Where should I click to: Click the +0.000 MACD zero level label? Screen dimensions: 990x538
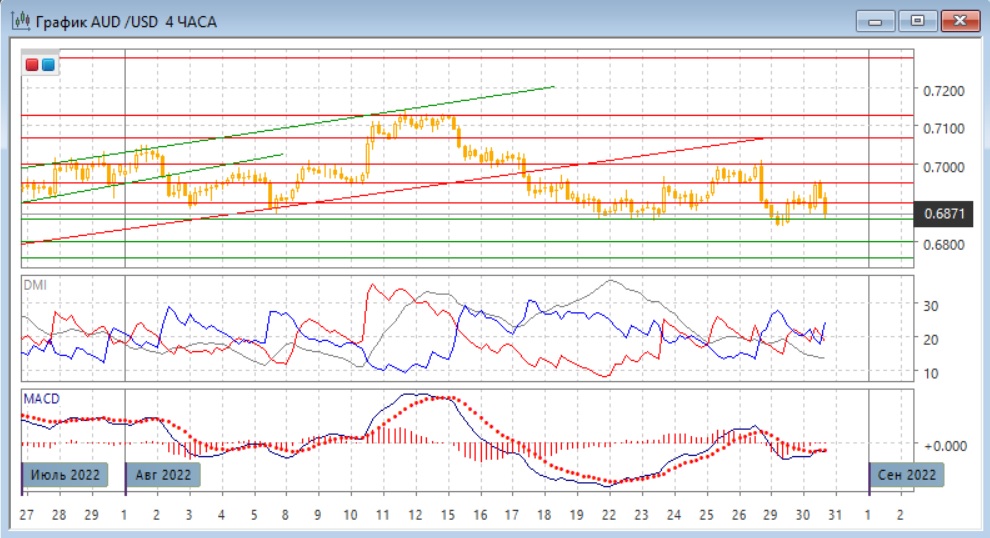pyautogui.click(x=944, y=445)
